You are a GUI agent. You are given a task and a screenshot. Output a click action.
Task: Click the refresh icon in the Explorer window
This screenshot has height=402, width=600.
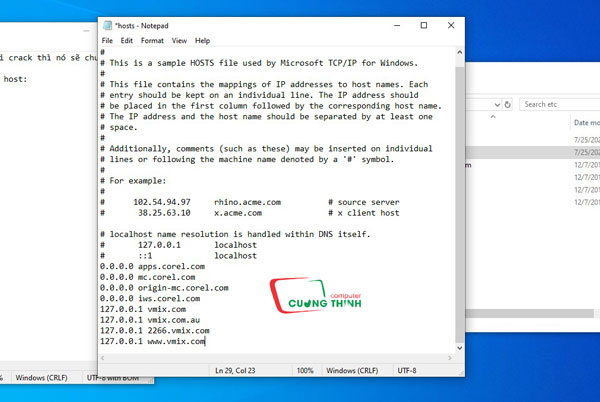(x=507, y=104)
